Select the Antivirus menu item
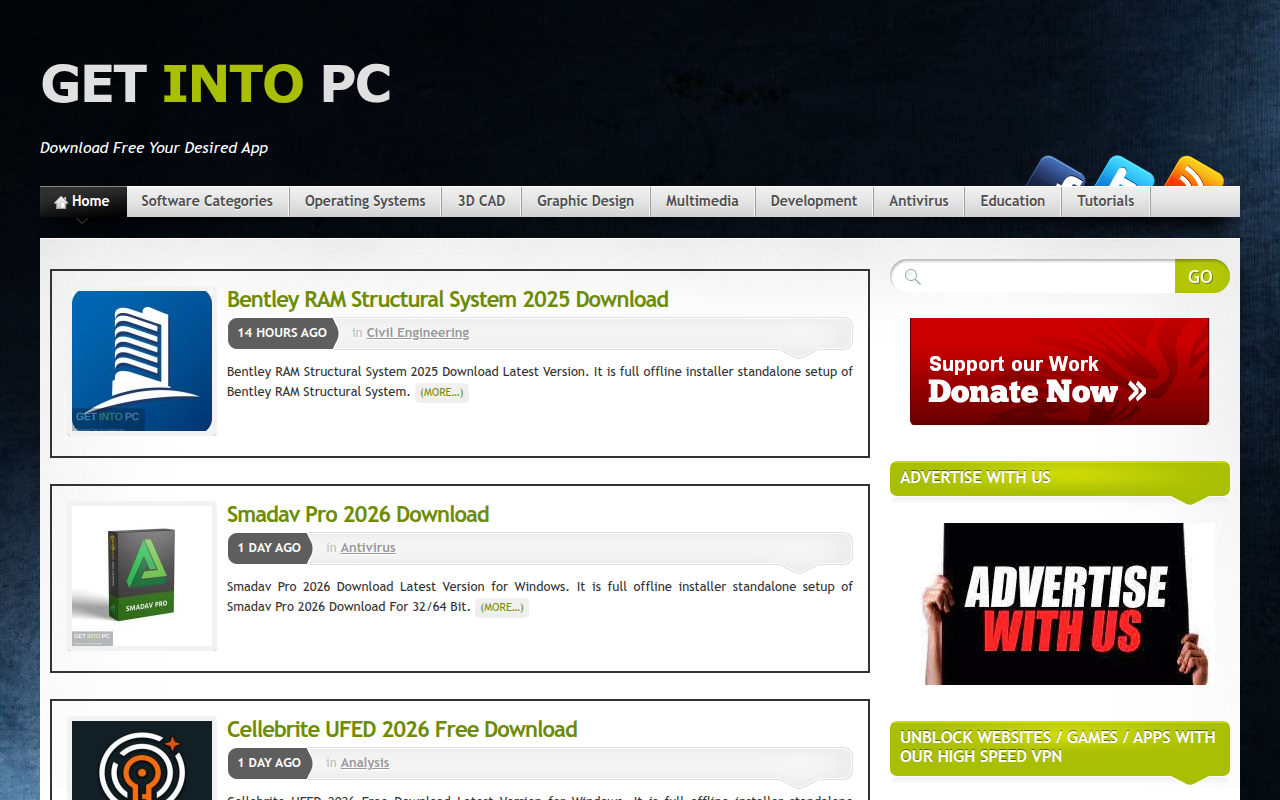Viewport: 1280px width, 800px height. pyautogui.click(x=918, y=201)
